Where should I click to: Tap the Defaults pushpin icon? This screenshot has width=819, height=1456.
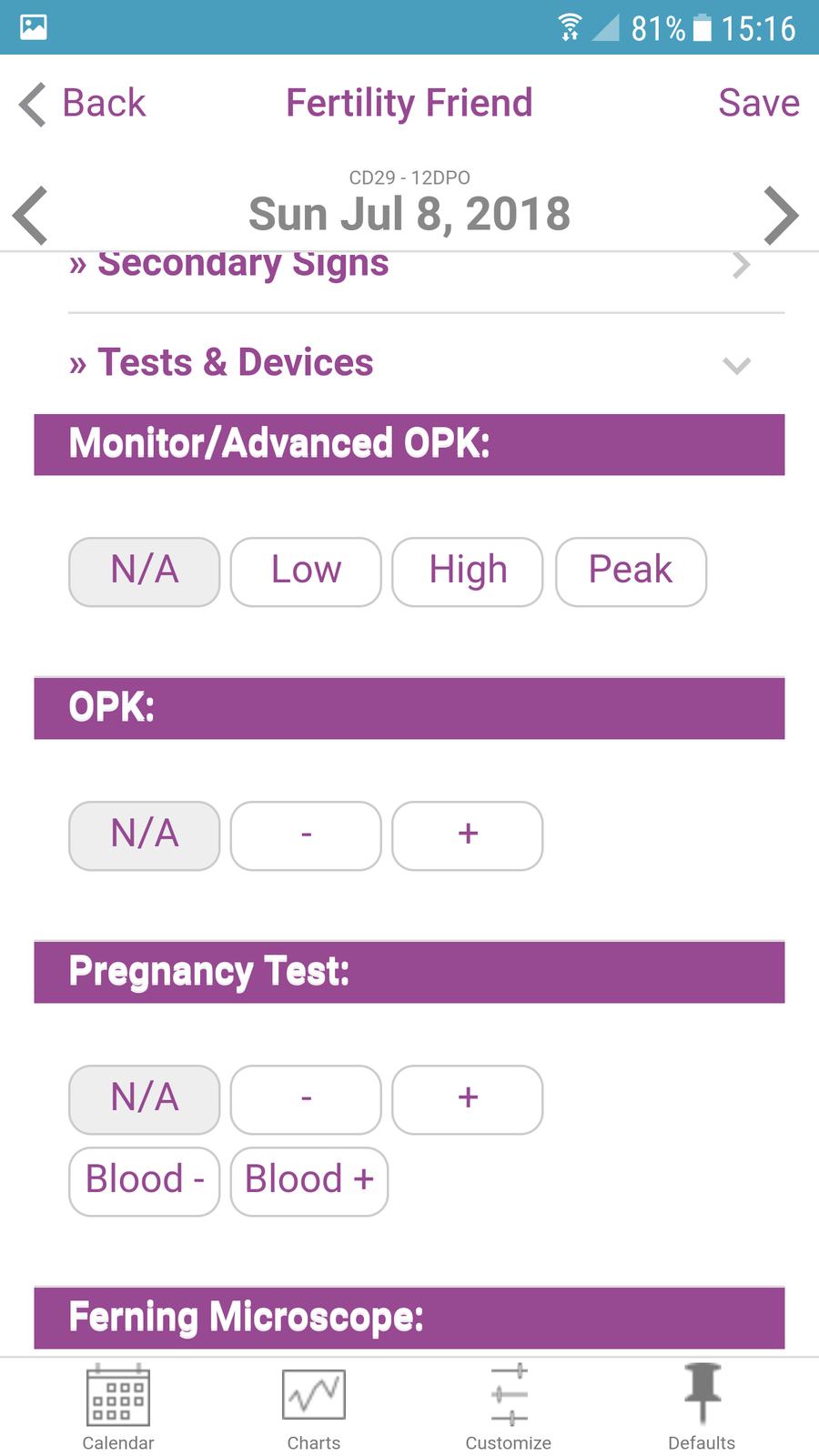pyautogui.click(x=702, y=1393)
